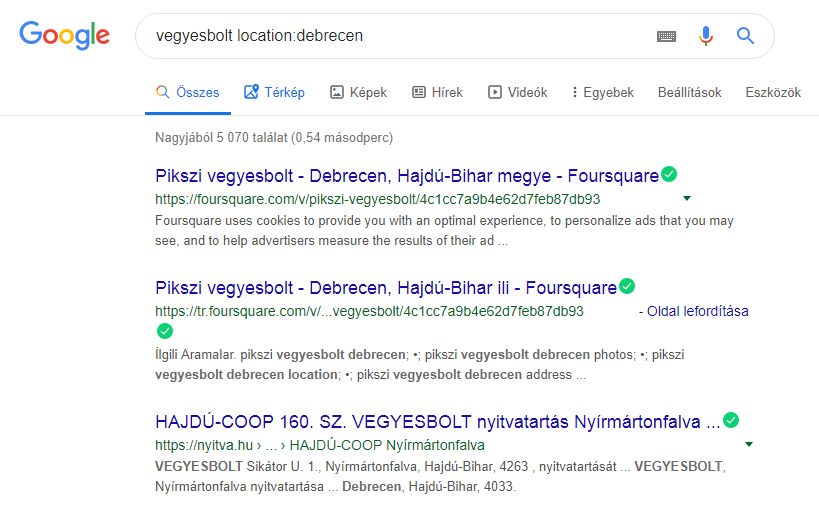Image resolution: width=819 pixels, height=509 pixels.
Task: Click green checkmark below tr.foursquare.com URL
Action: pos(165,331)
